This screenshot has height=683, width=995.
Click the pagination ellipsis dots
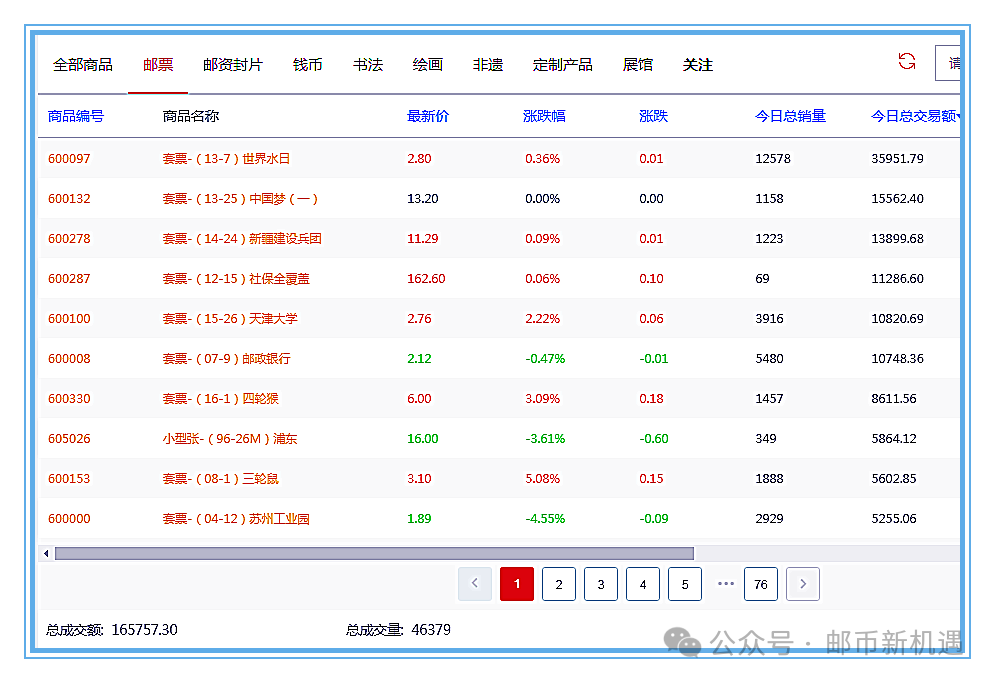pos(726,584)
